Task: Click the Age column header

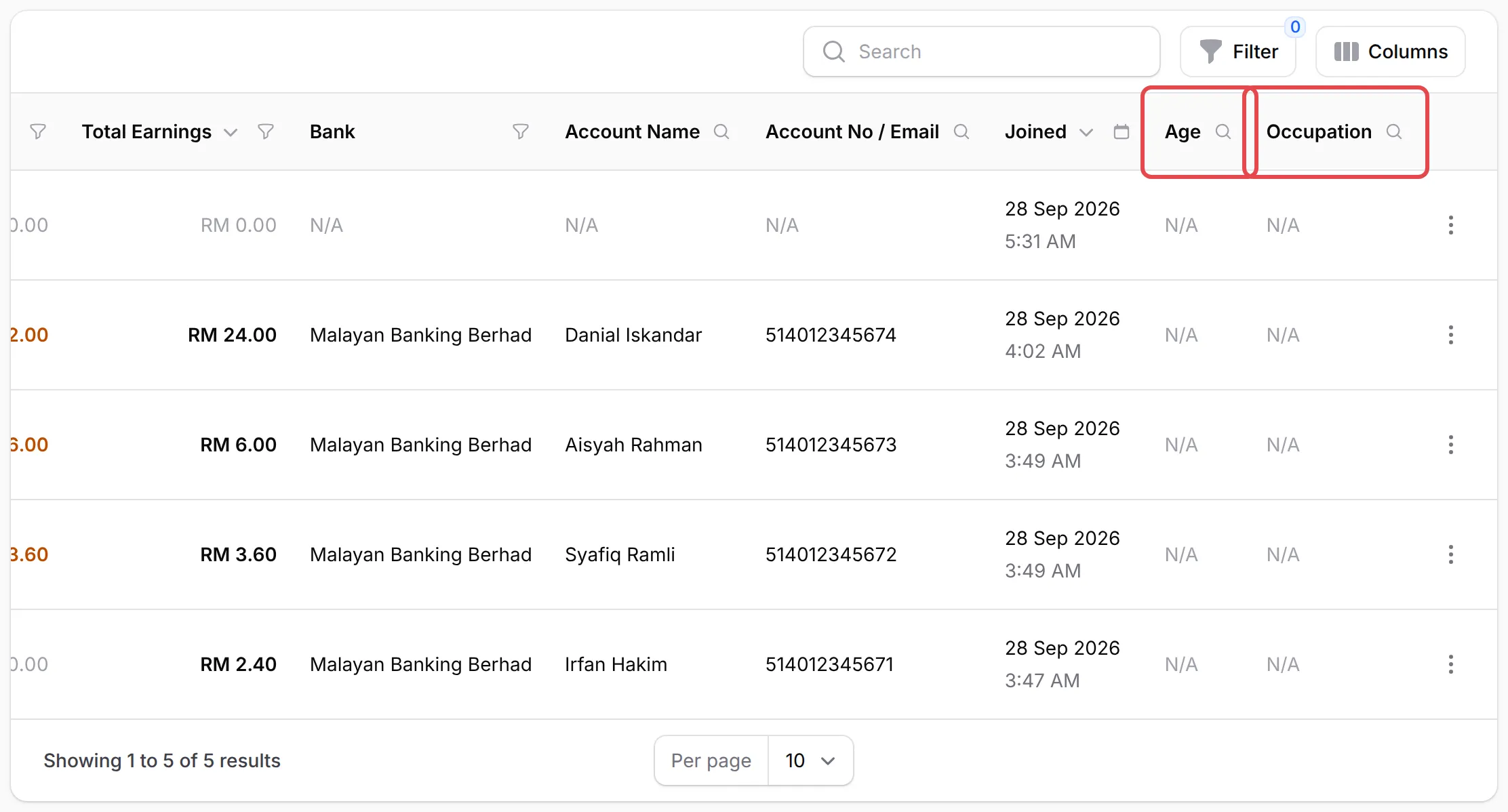Action: point(1183,131)
